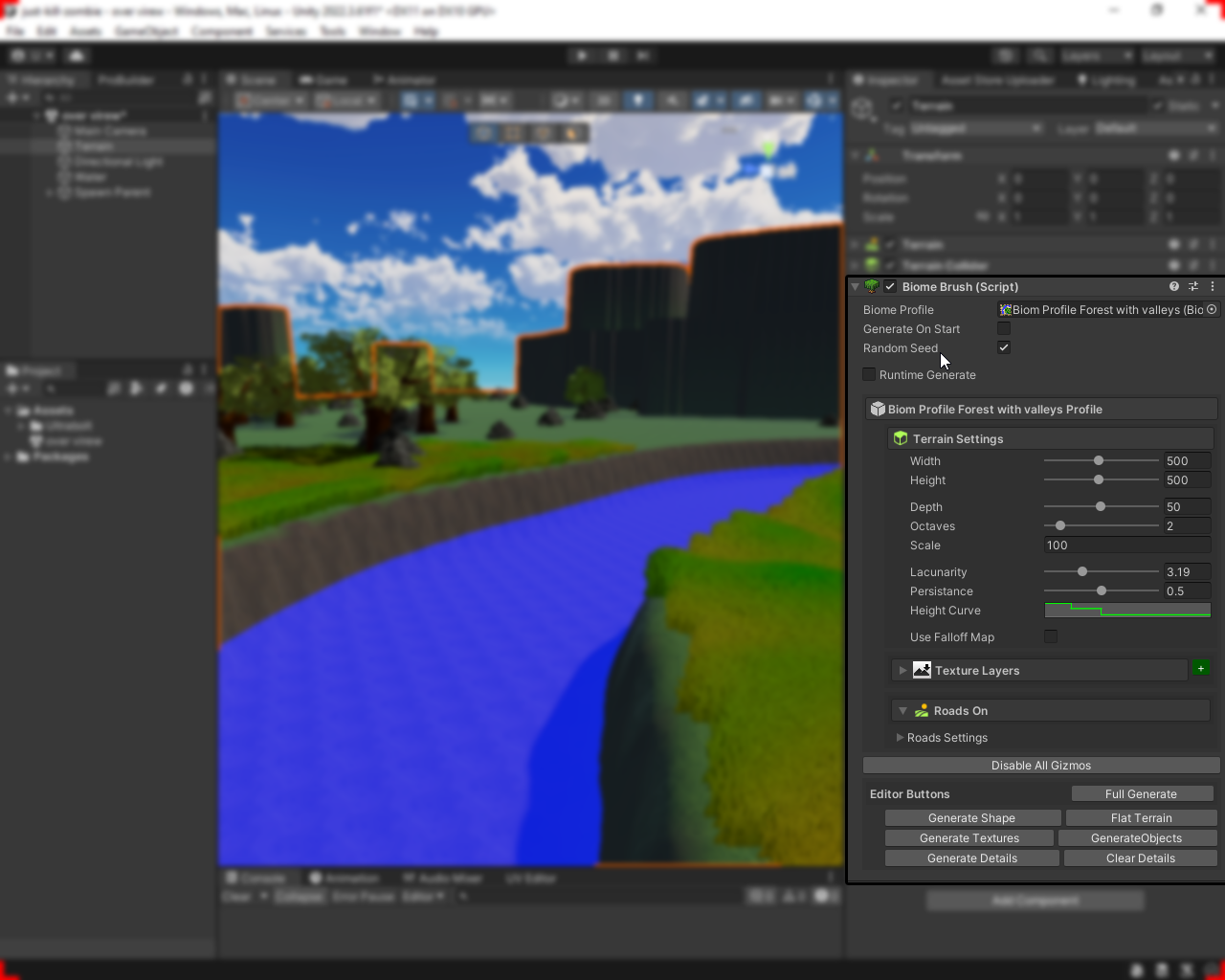The image size is (1225, 980).
Task: Open presets for the Biome Brush component
Action: pos(1193,286)
